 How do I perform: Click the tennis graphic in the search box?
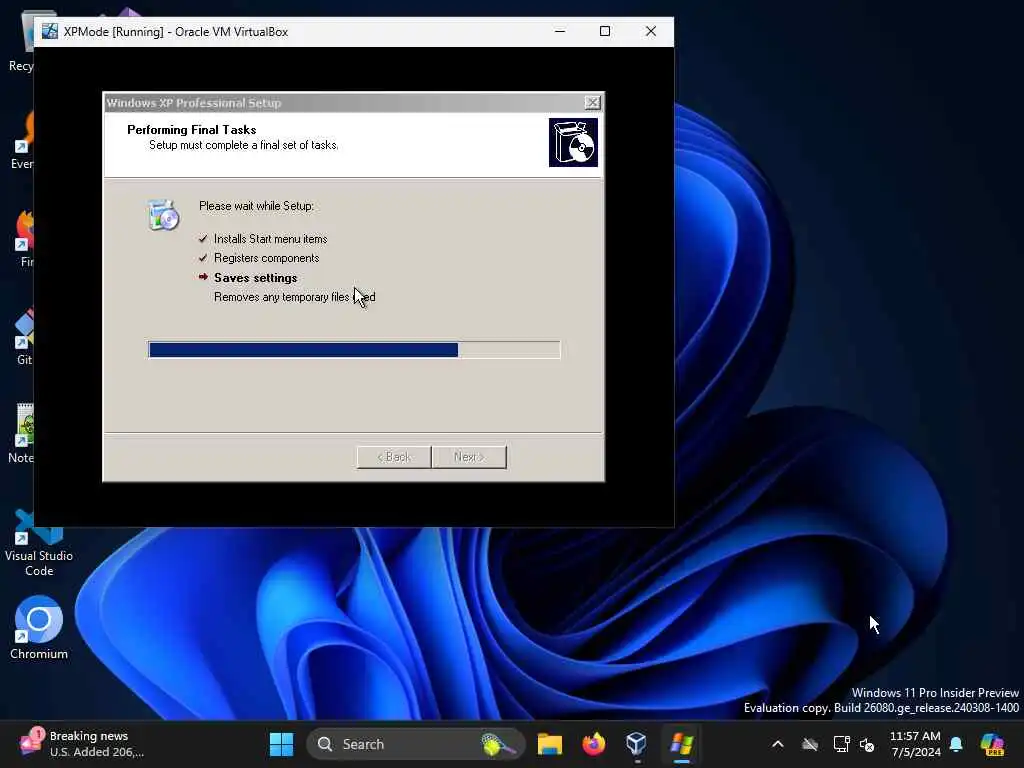pos(498,744)
